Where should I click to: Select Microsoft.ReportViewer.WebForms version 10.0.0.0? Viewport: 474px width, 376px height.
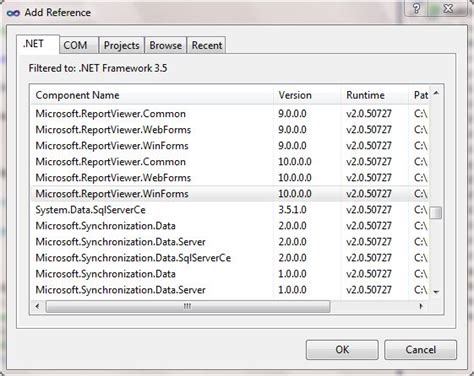pyautogui.click(x=230, y=178)
